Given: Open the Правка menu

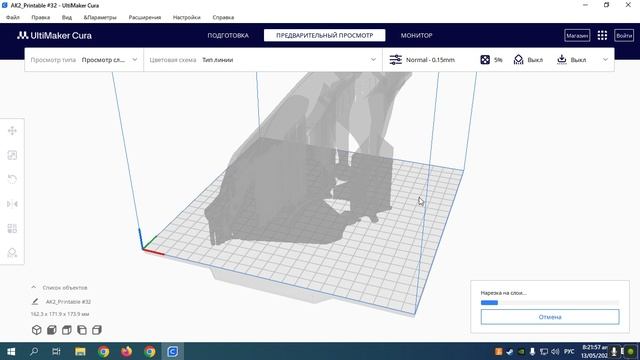Looking at the screenshot, I should (x=41, y=18).
